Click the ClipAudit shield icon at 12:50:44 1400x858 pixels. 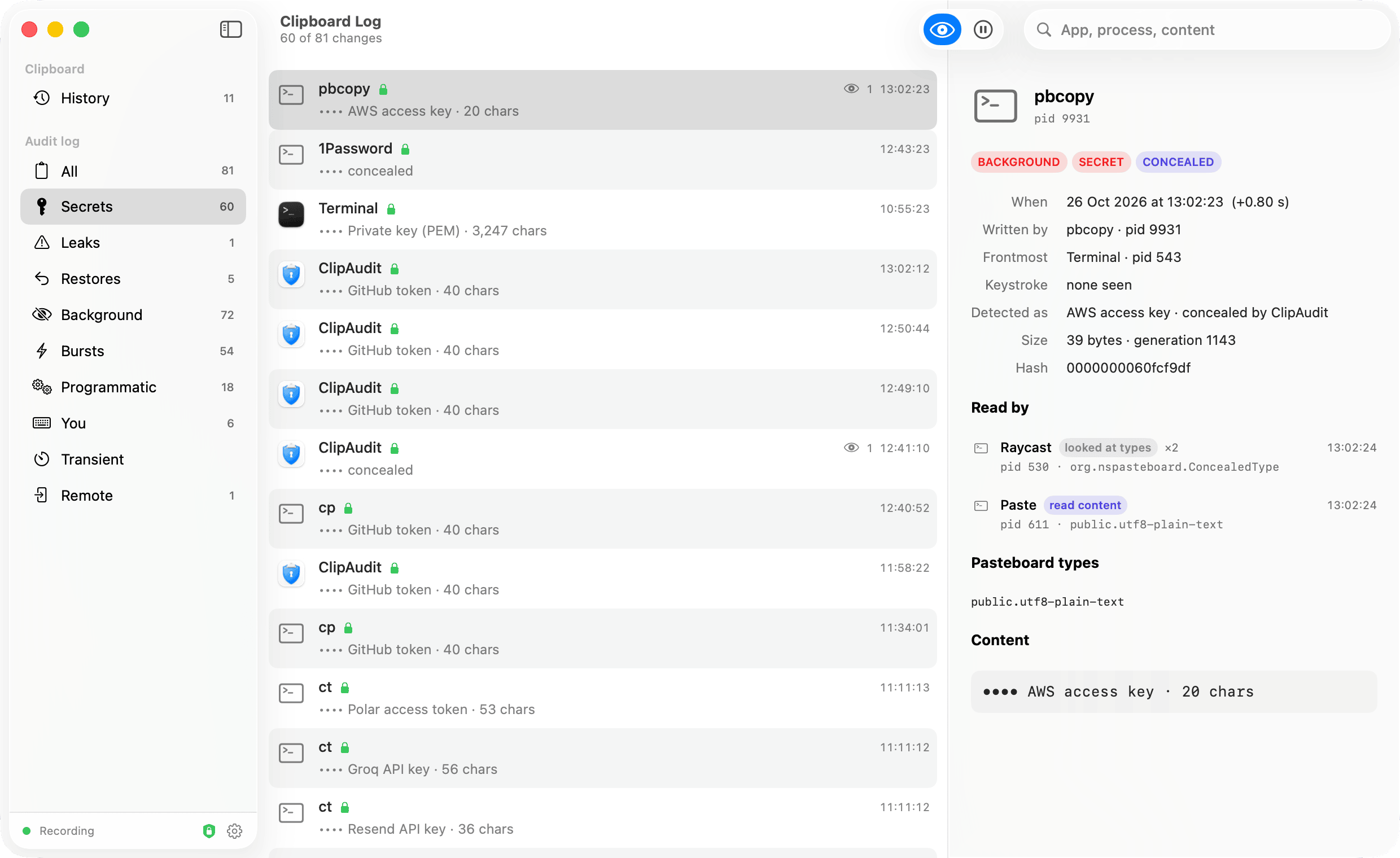291,334
